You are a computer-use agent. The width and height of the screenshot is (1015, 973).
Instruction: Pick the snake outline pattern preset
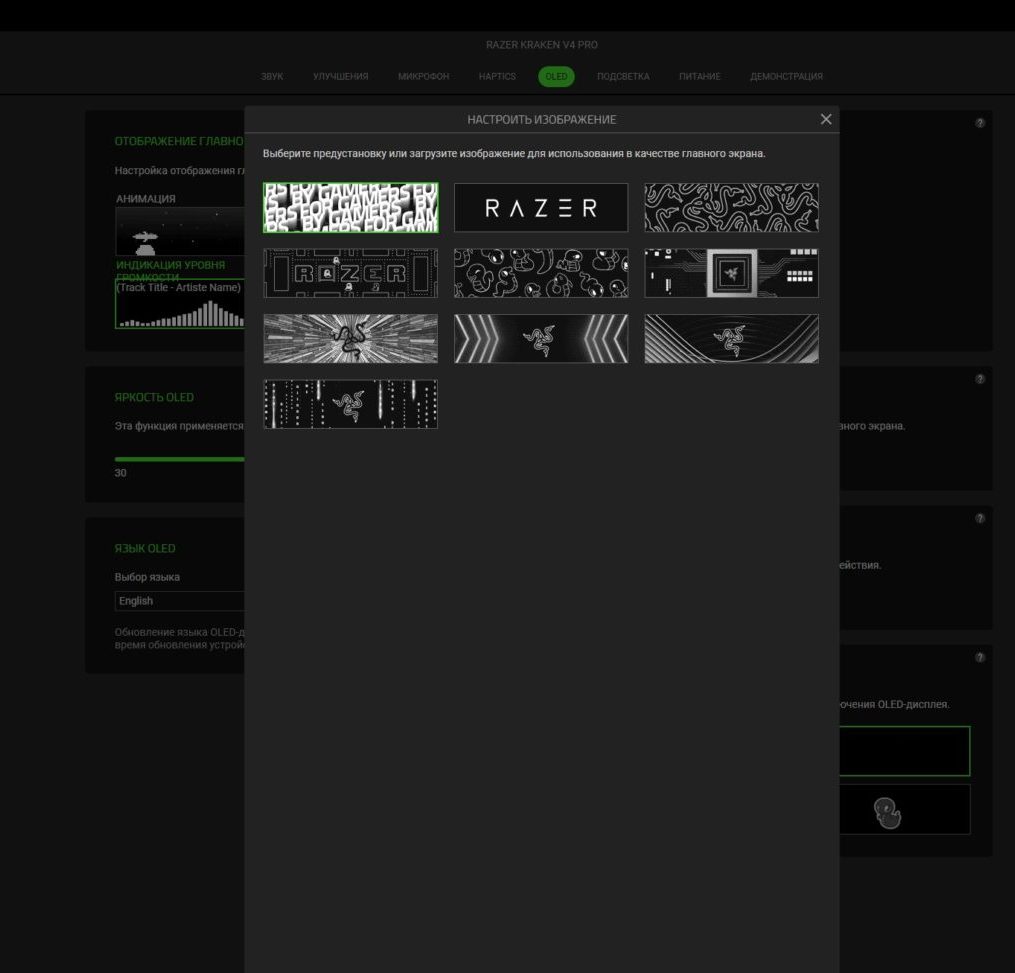pos(731,208)
